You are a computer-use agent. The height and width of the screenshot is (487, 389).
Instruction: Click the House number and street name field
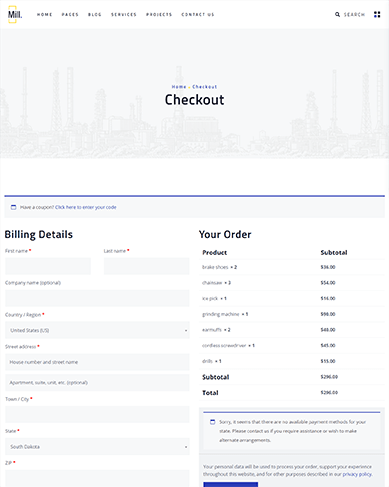pos(97,362)
